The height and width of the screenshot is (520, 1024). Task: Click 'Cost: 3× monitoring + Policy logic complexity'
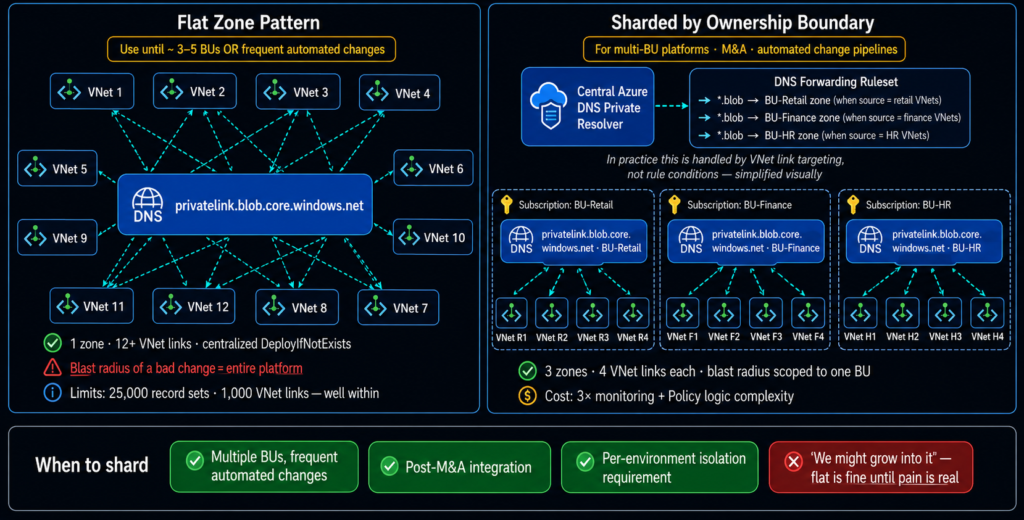click(669, 397)
